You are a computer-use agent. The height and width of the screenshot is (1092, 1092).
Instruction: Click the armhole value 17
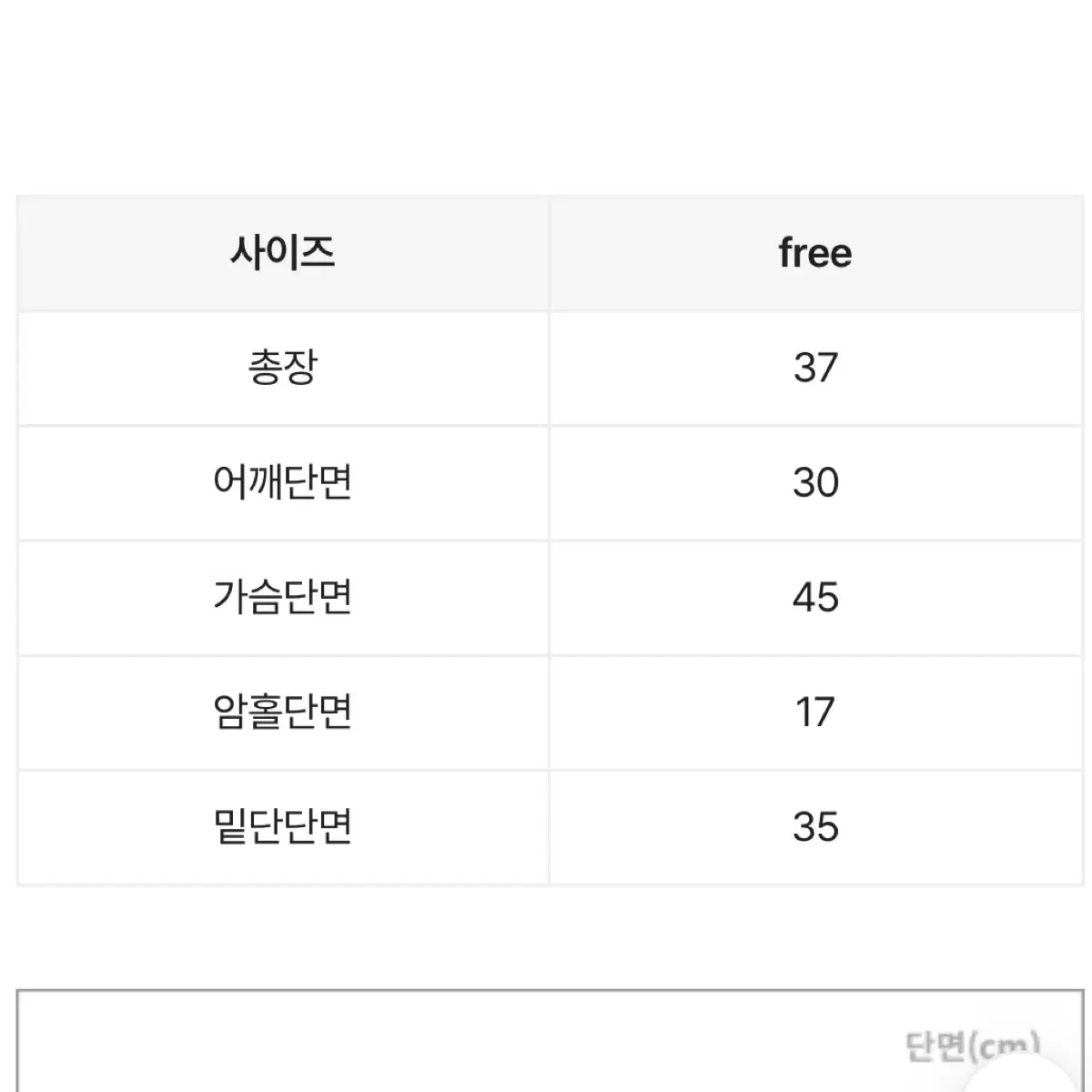tap(815, 713)
